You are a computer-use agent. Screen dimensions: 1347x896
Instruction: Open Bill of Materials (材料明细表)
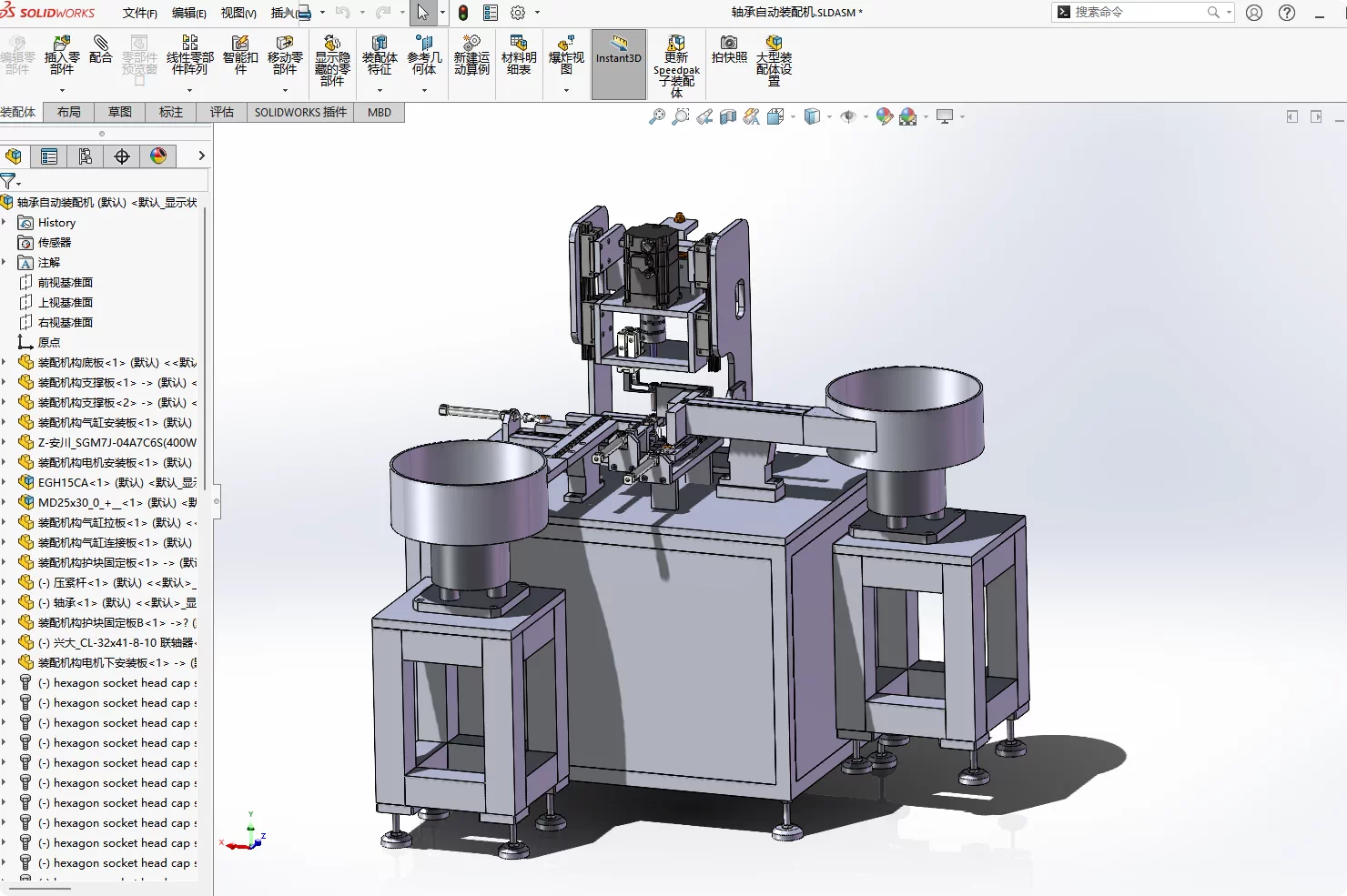tap(519, 55)
